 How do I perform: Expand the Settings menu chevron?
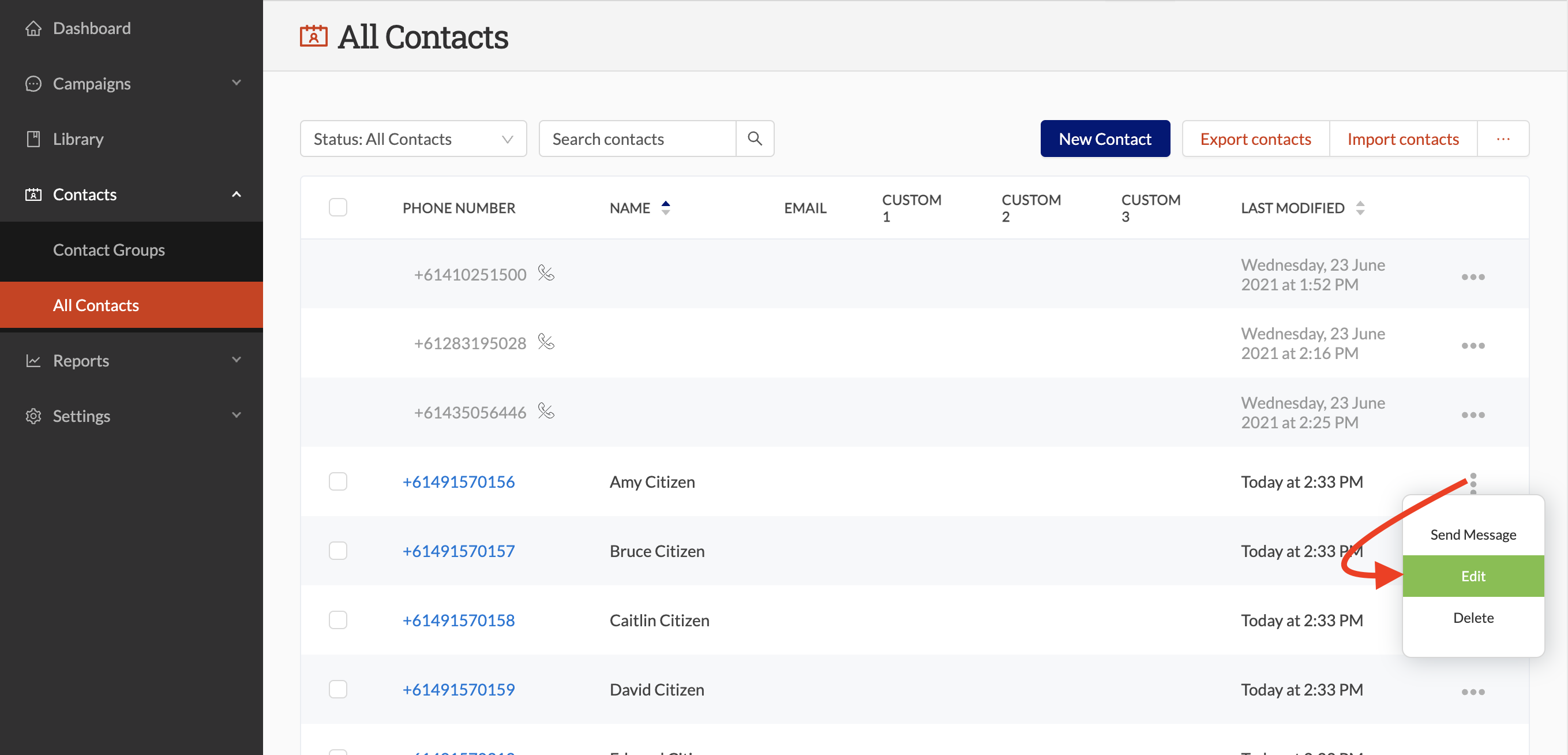click(237, 415)
